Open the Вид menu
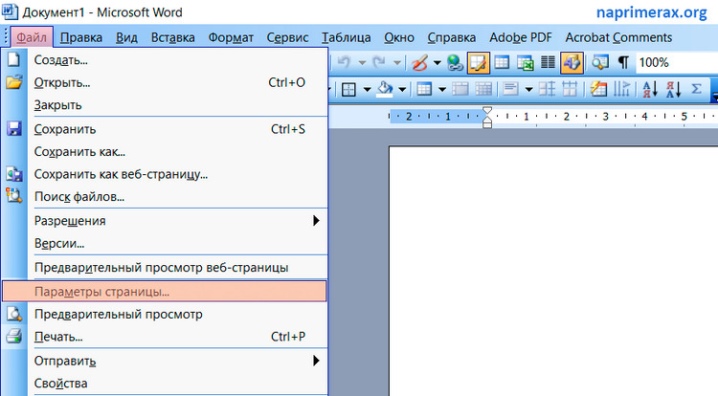718x396 pixels. pyautogui.click(x=126, y=38)
